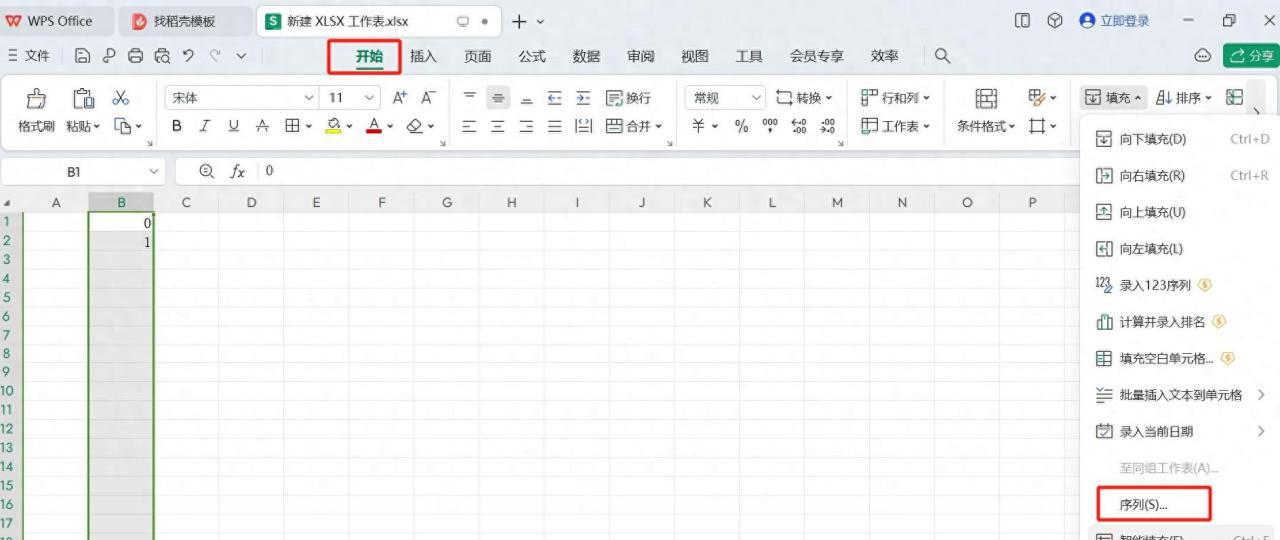Switch to the Data (数据) tab
The height and width of the screenshot is (540, 1280).
(586, 57)
